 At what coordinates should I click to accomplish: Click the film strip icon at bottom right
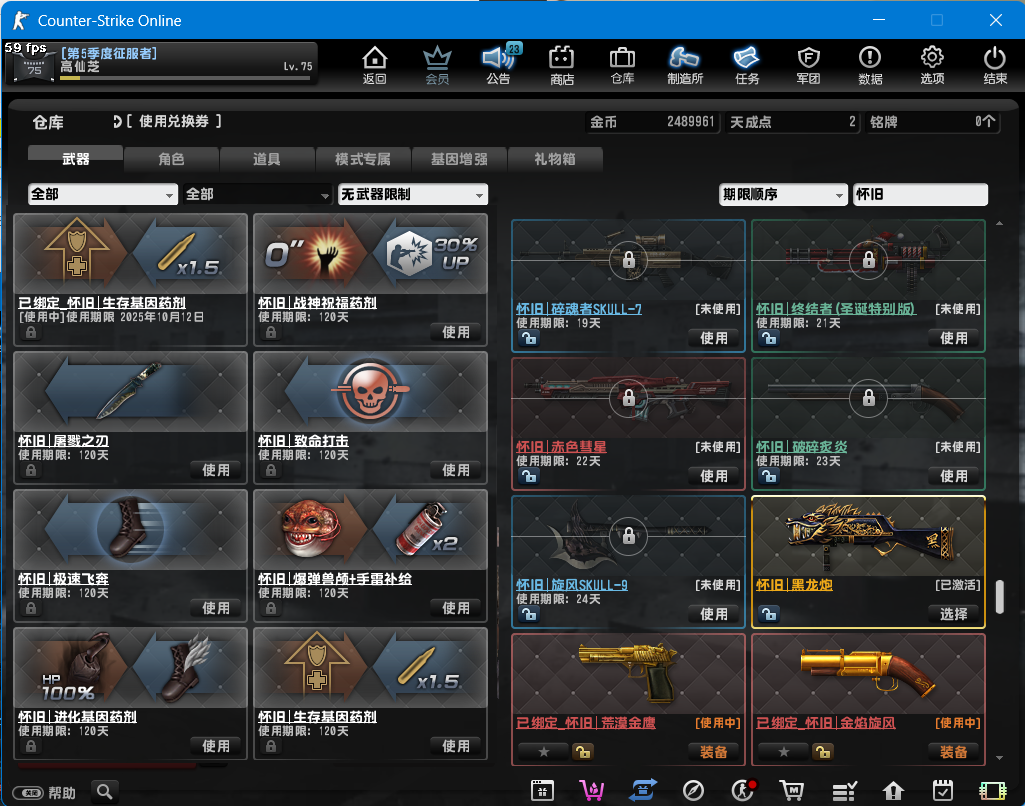tap(992, 791)
